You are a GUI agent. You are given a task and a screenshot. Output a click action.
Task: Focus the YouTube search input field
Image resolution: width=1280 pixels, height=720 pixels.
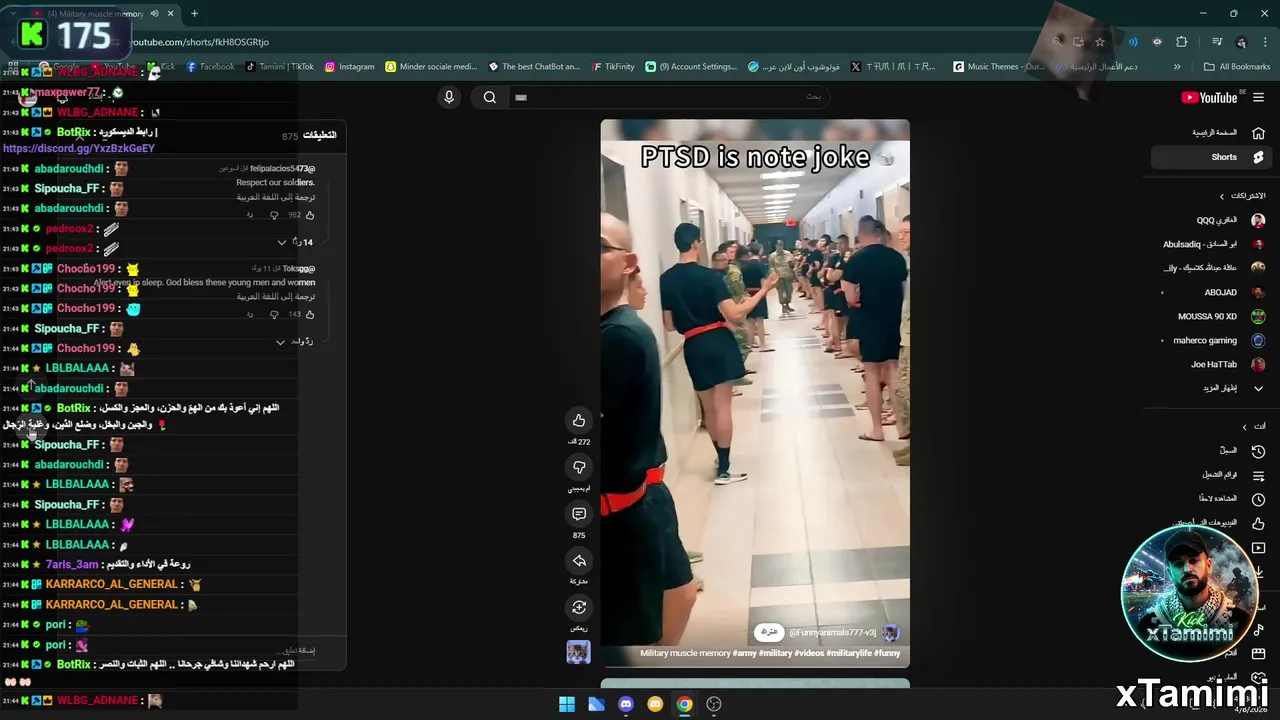pyautogui.click(x=670, y=97)
